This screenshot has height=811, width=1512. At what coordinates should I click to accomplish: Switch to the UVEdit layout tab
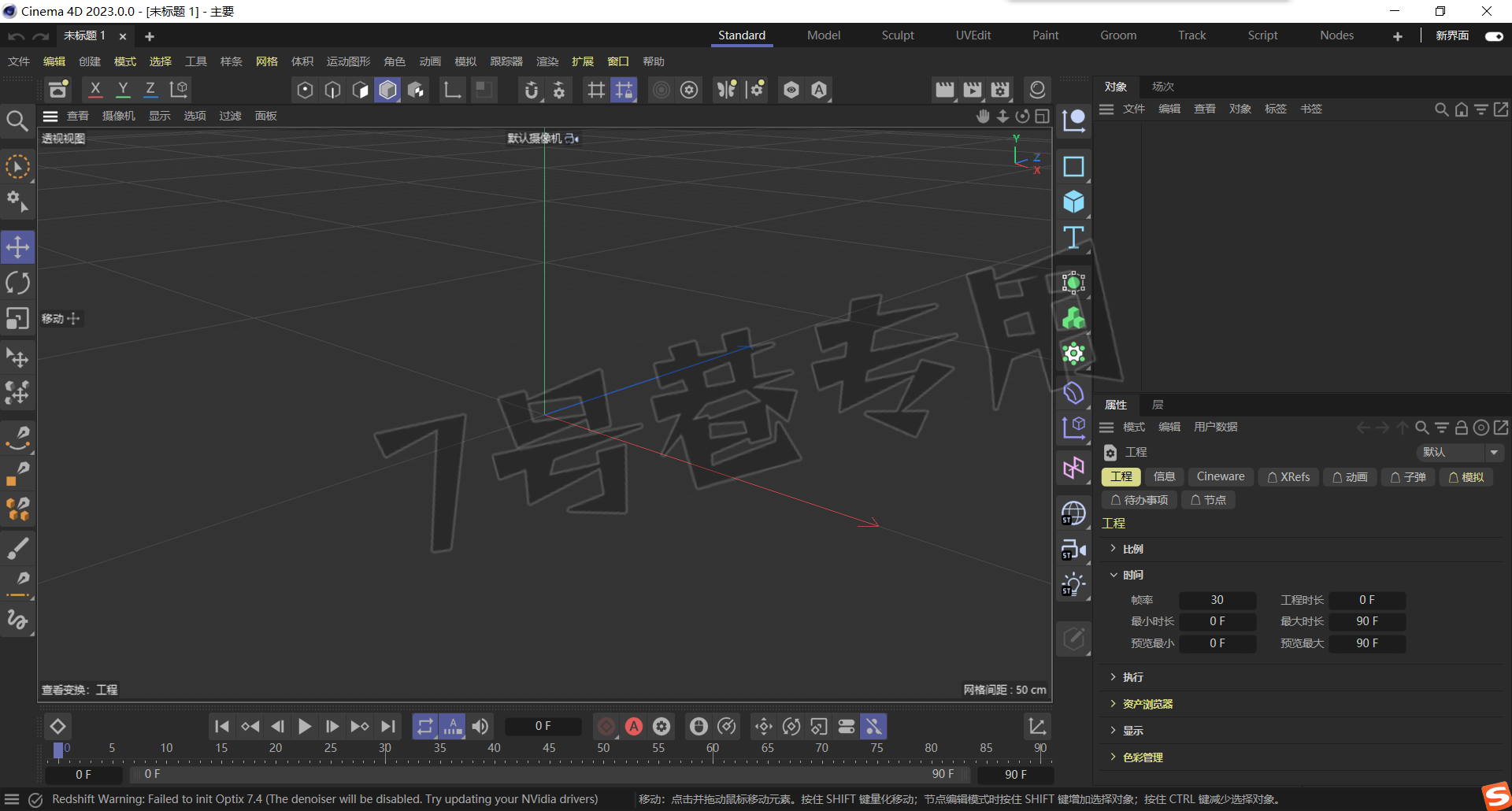coord(973,35)
